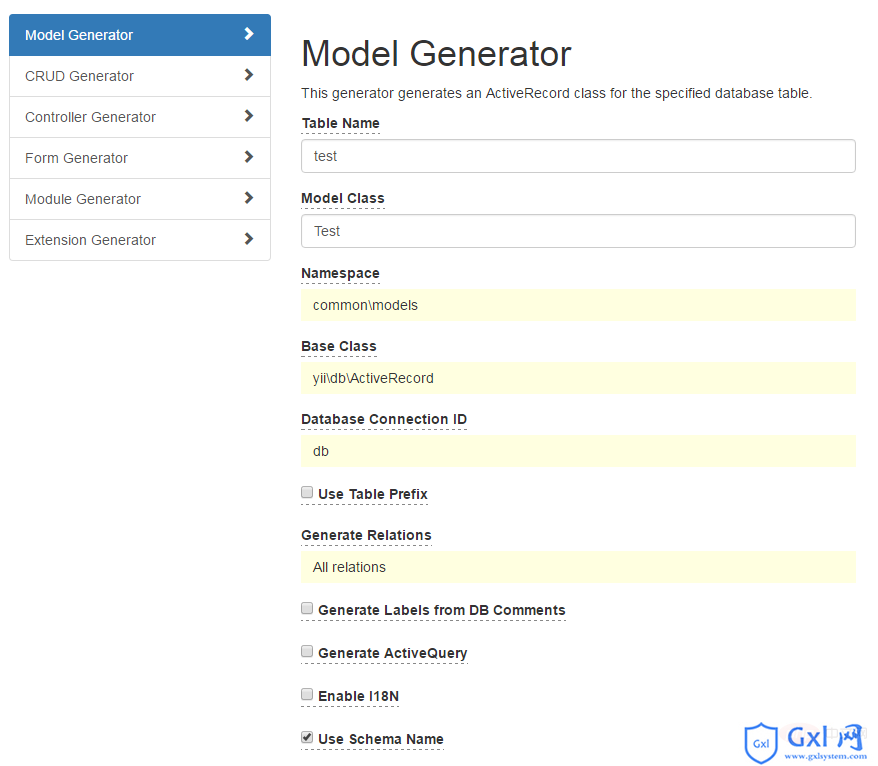
Task: Enable the Use Table Prefix checkbox
Action: 307,492
